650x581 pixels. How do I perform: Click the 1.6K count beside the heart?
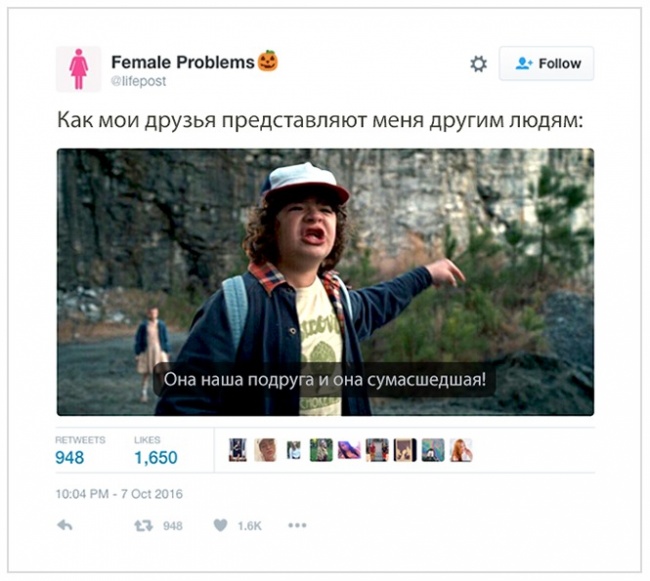250,526
